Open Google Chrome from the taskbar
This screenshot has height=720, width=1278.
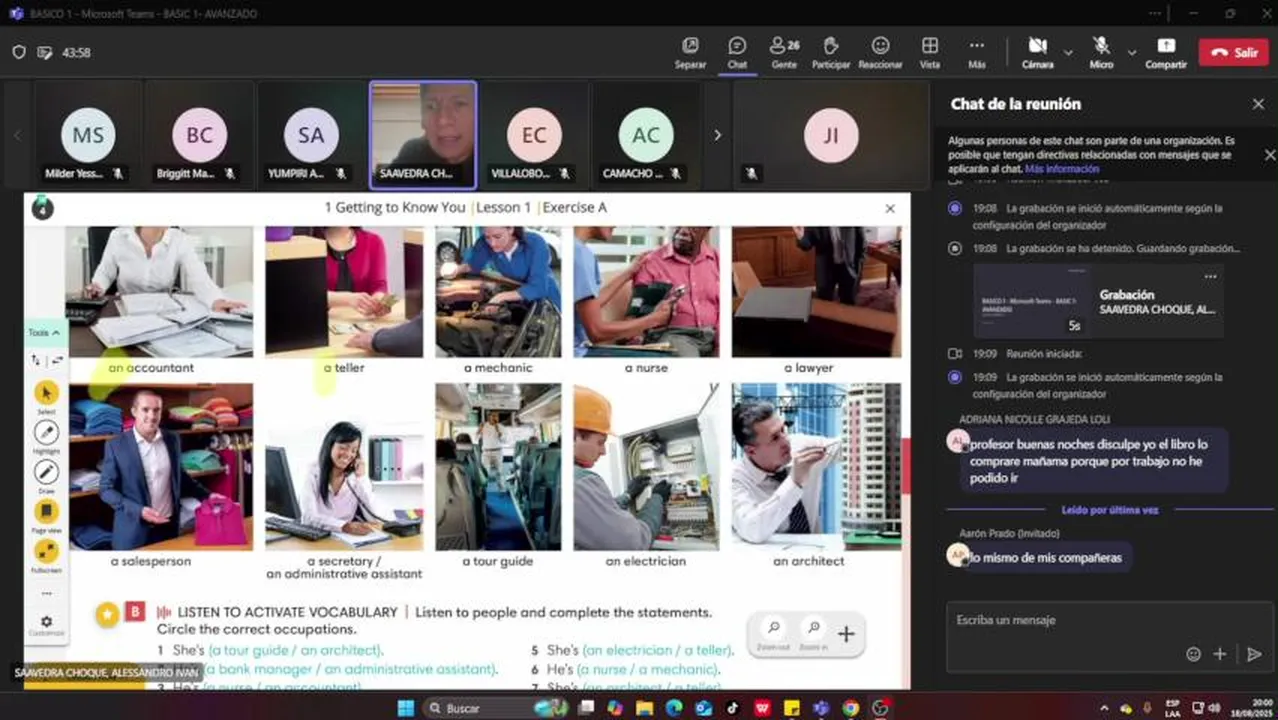(x=850, y=708)
